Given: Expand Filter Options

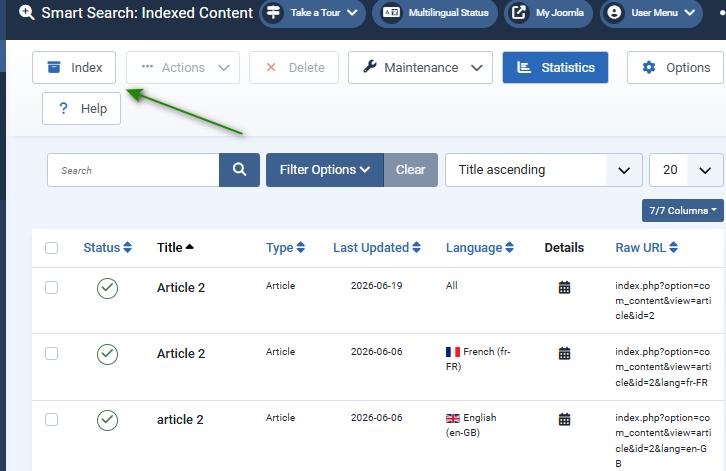Looking at the screenshot, I should (325, 170).
